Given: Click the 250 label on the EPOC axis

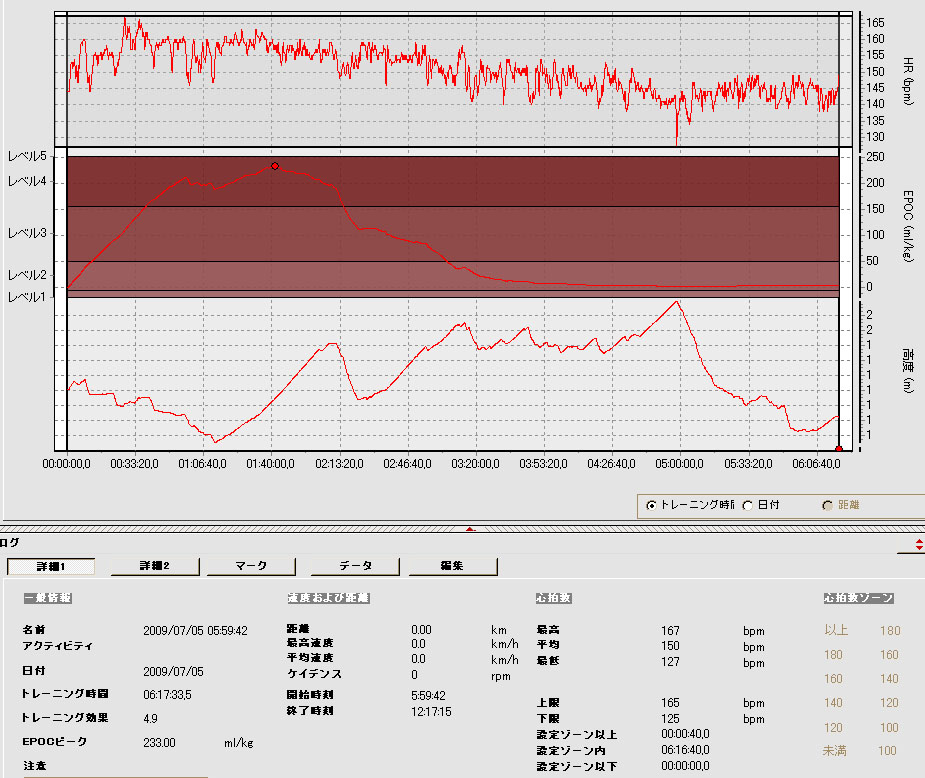Looking at the screenshot, I should pyautogui.click(x=875, y=157).
